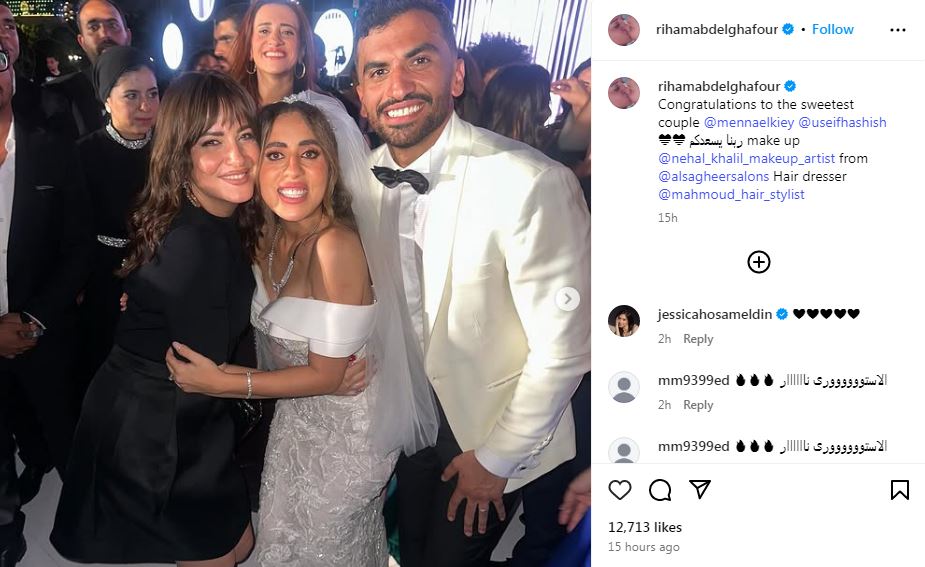
Task: Open @mahmoud_hair_stylist mention link
Action: tap(731, 194)
